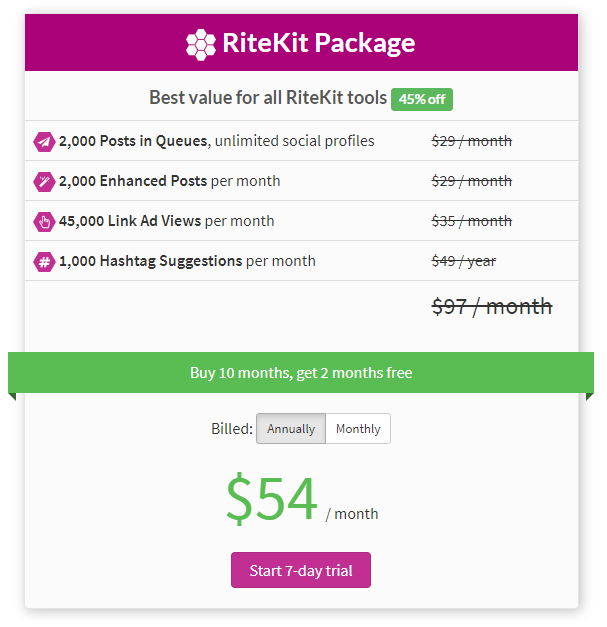Click the $54 per month price
607x627 pixels.
pos(302,498)
